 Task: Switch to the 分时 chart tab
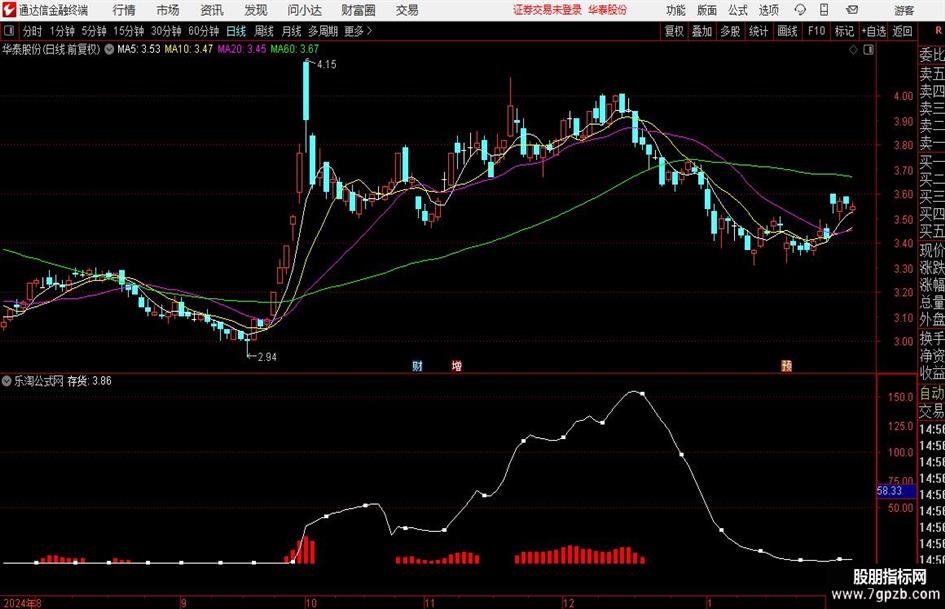[33, 31]
